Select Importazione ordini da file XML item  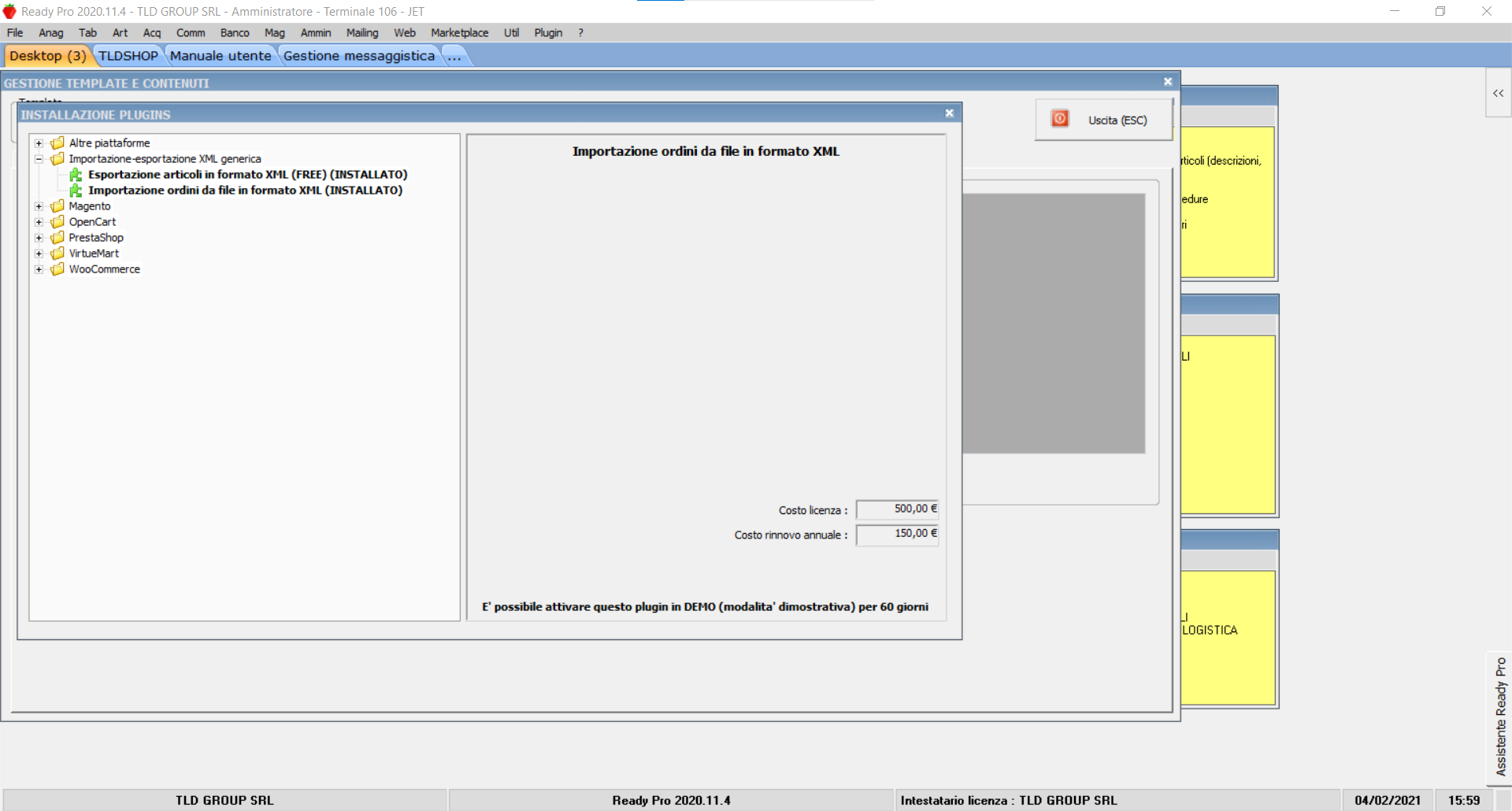tap(245, 191)
